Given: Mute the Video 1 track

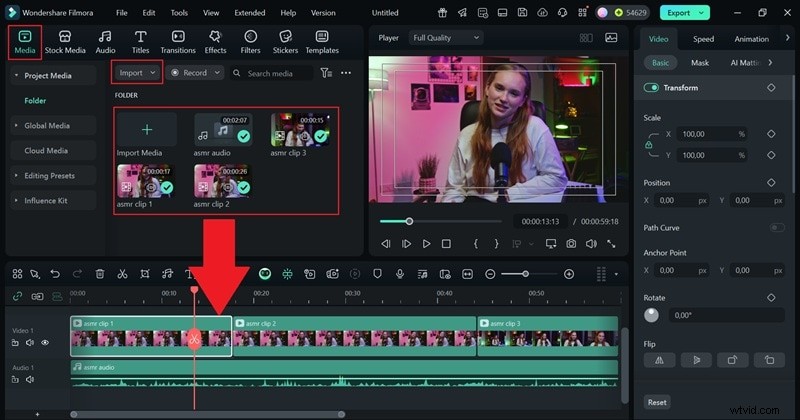Looking at the screenshot, I should point(30,343).
